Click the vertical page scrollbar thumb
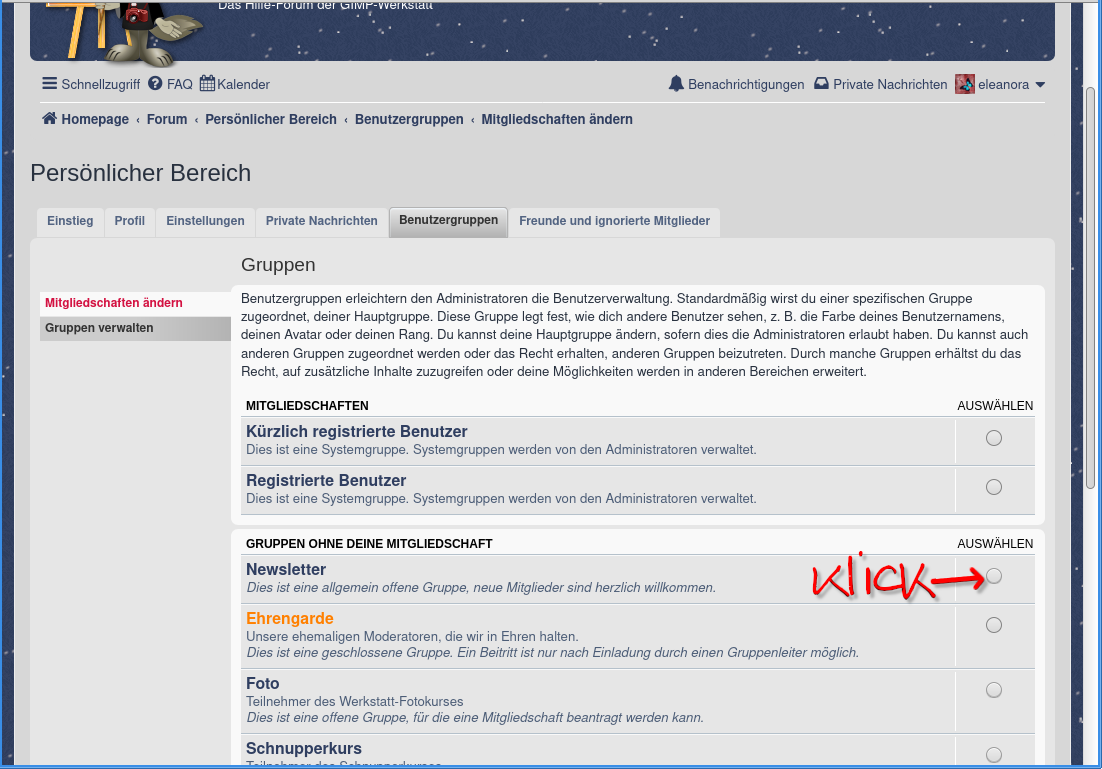This screenshot has height=769, width=1102. [x=1090, y=287]
